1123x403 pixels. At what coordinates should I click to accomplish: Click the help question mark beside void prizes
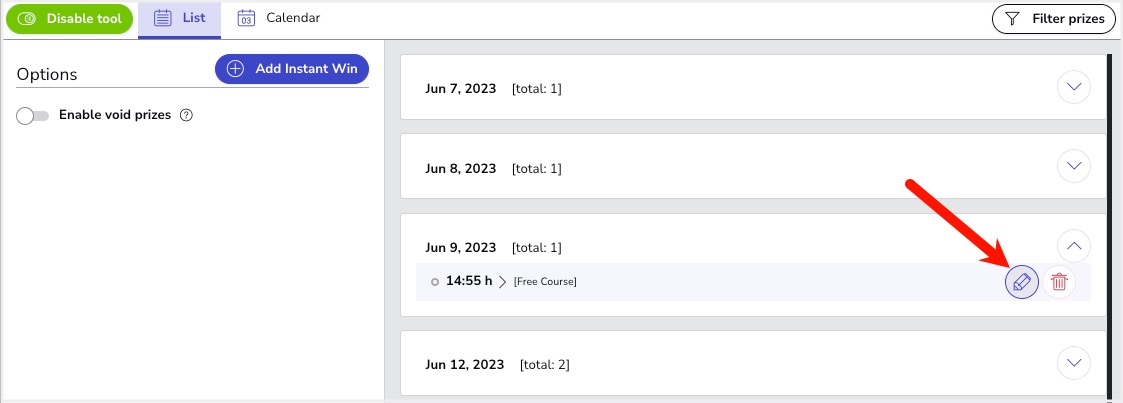186,115
